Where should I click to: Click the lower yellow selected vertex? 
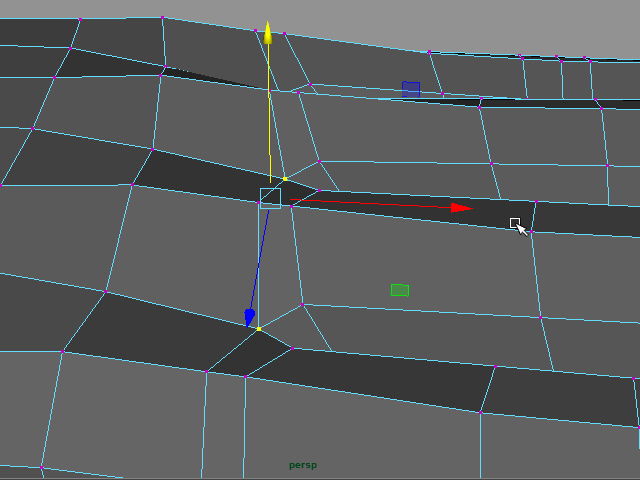[x=259, y=329]
